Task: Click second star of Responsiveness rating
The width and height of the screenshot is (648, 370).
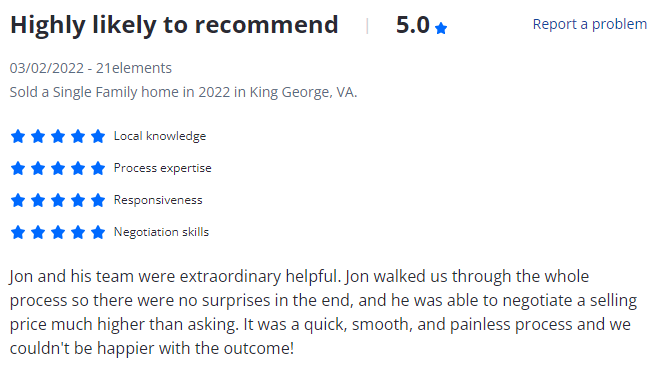Action: click(x=38, y=200)
